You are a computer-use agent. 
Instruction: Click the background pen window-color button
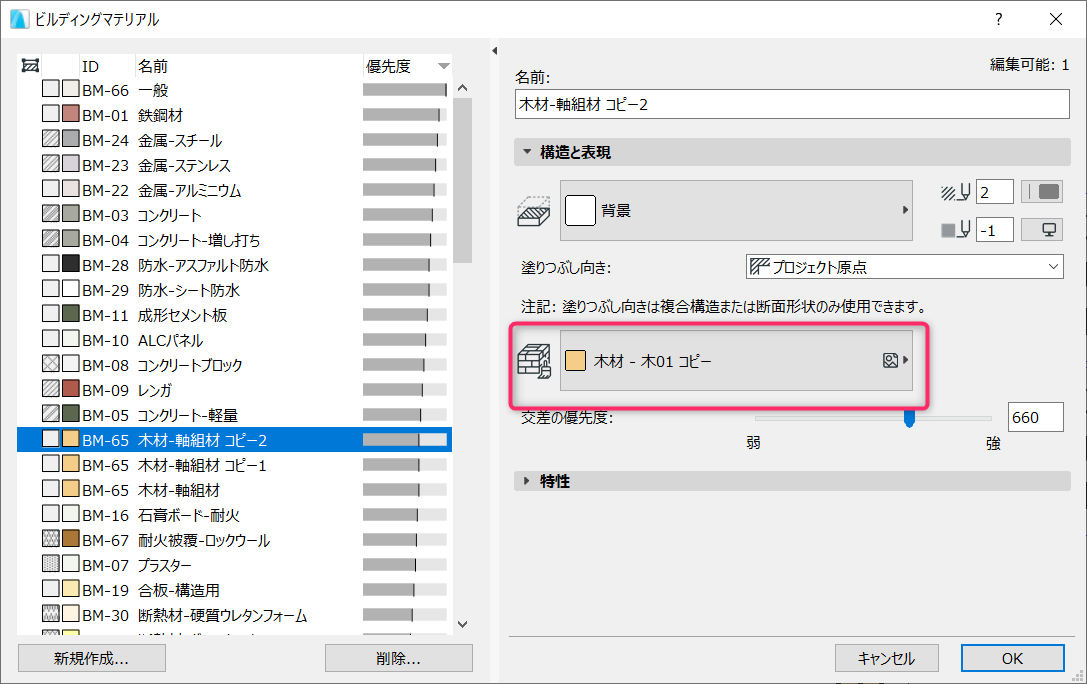pyautogui.click(x=1043, y=229)
